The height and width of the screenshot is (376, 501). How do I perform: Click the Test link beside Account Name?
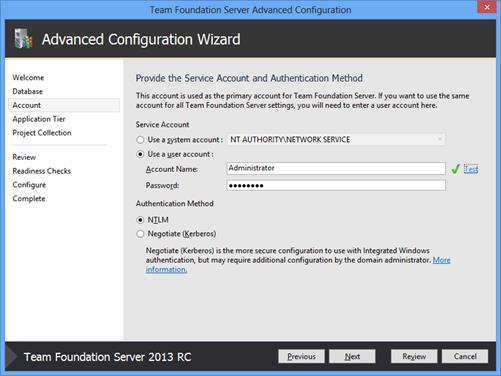pyautogui.click(x=471, y=169)
